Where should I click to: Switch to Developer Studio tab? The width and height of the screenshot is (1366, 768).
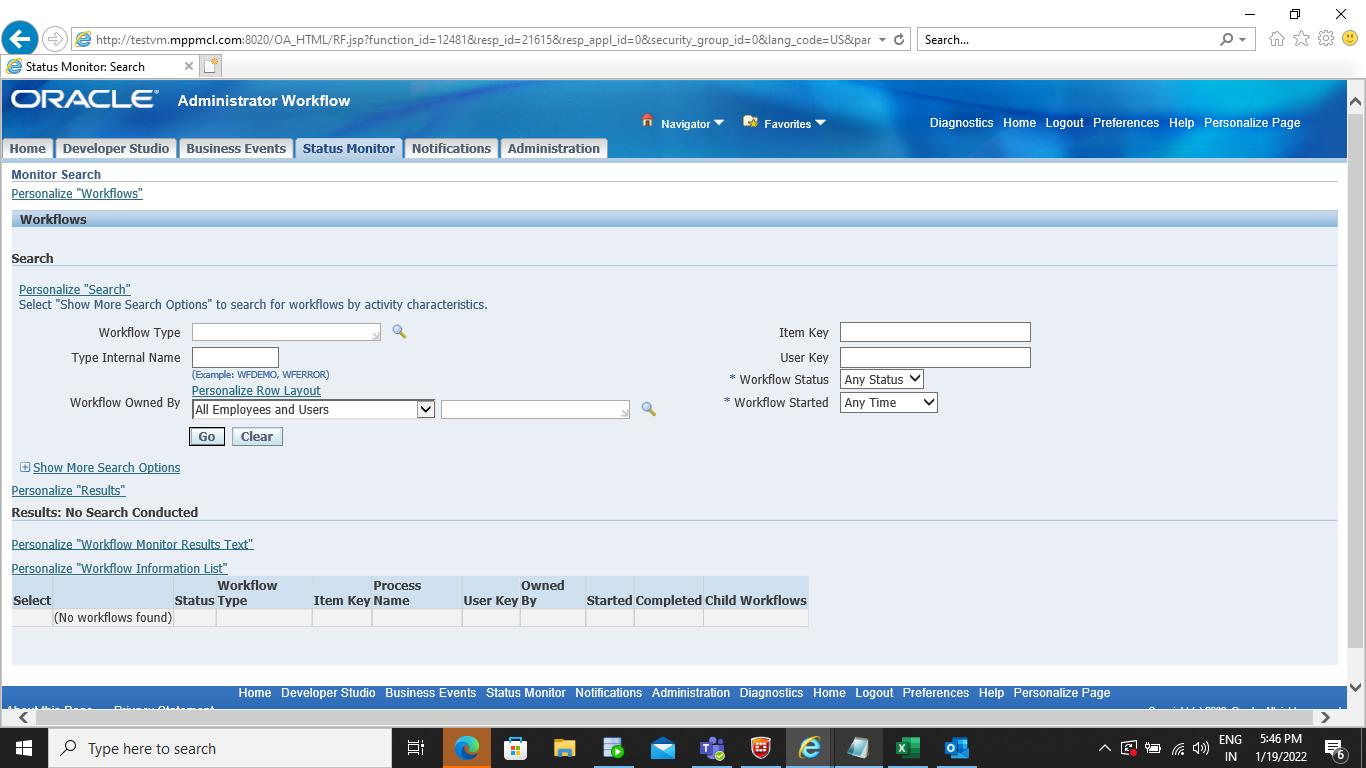pos(116,148)
